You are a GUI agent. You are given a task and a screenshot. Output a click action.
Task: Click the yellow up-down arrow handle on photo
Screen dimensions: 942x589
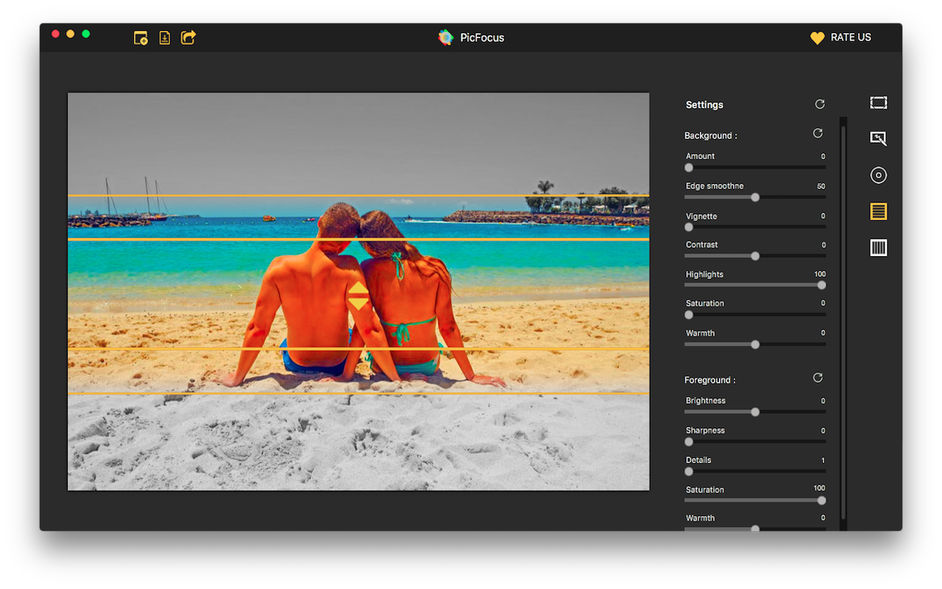(x=359, y=296)
